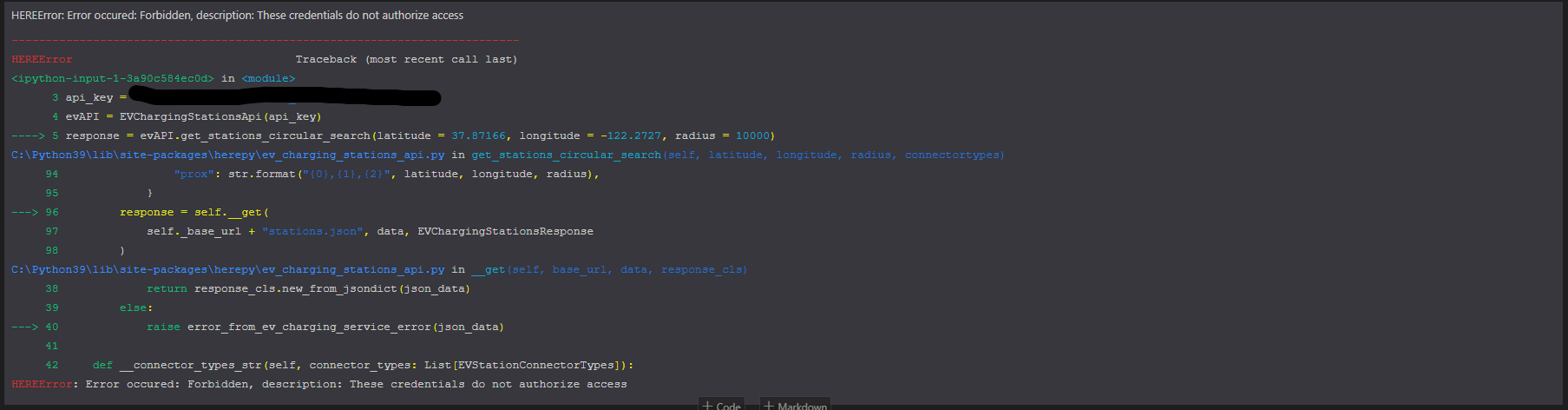
Task: Click 'EVChargingStationsResponse' on line 97
Action: (x=505, y=231)
